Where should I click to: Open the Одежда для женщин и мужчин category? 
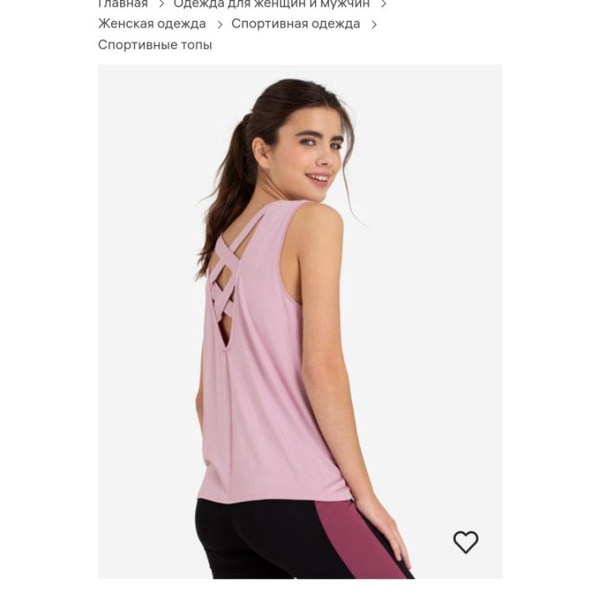272,4
